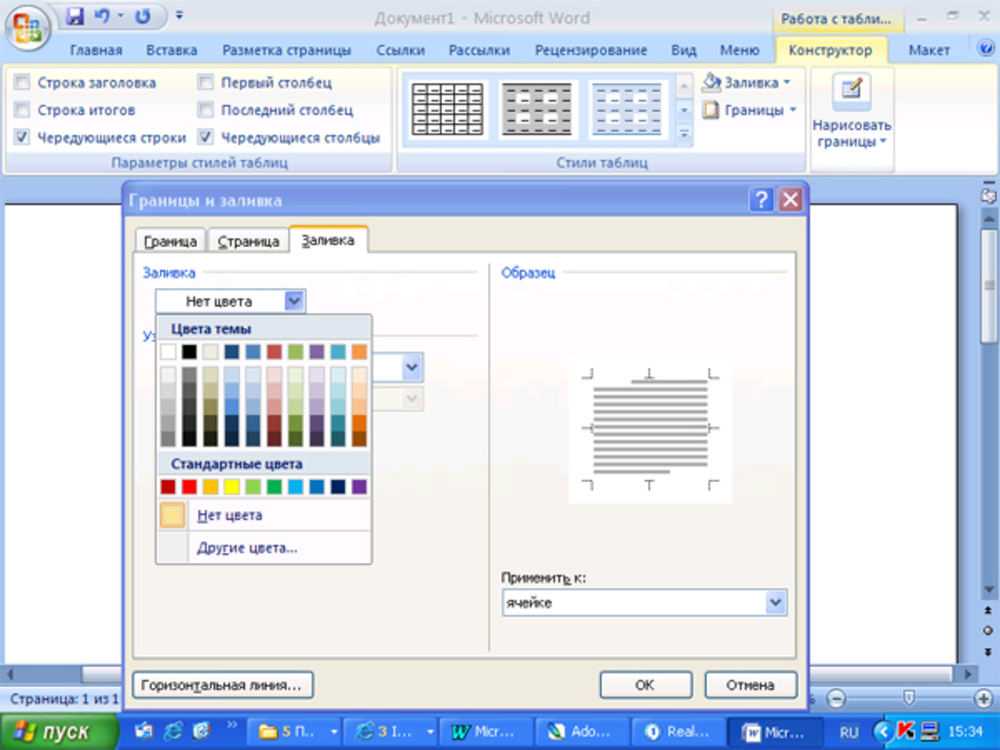Click the vertical scrollbar down arrow

coord(989,590)
